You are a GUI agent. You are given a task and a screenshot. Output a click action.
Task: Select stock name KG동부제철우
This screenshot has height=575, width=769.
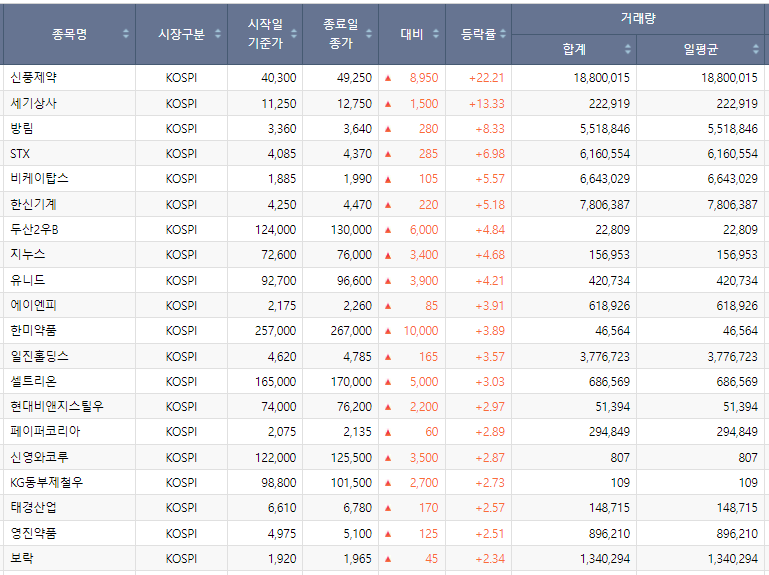[47, 483]
